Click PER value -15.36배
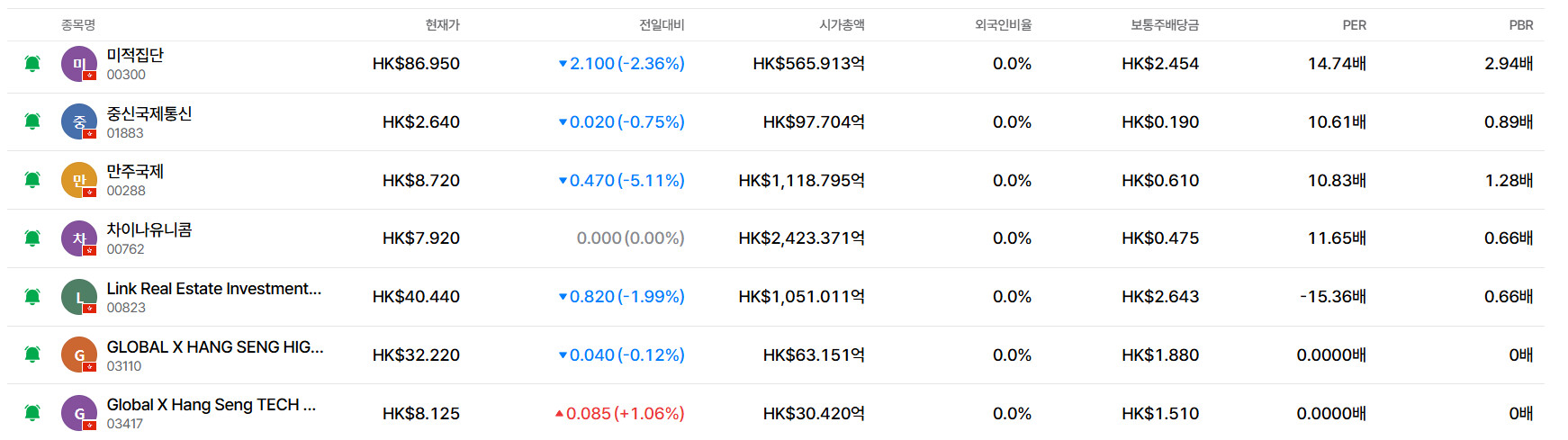The image size is (1568, 440). pos(1333,297)
